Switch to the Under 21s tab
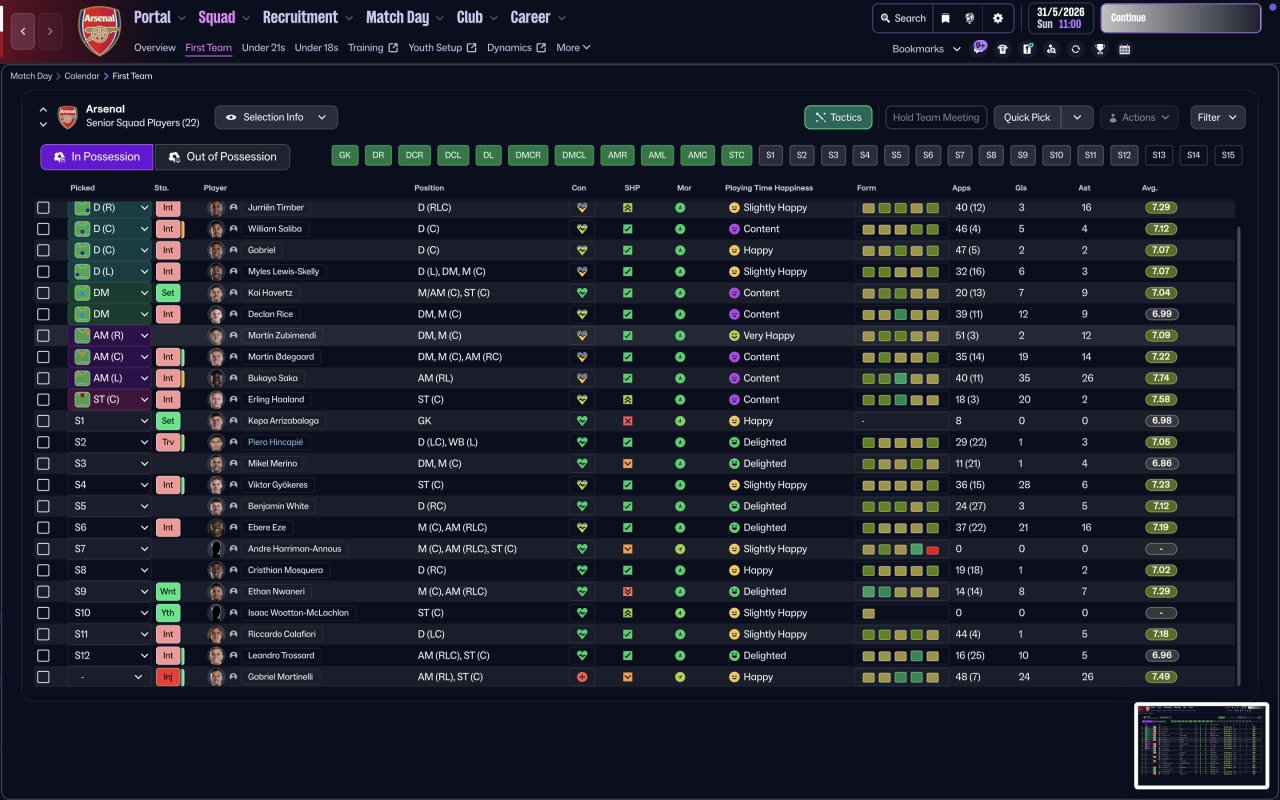Screen dimensions: 1280x800 click(263, 47)
